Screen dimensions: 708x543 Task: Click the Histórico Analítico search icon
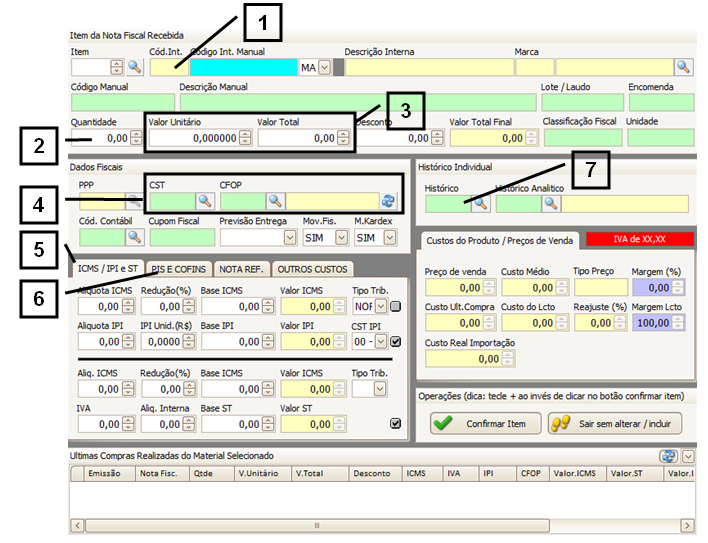tap(550, 203)
